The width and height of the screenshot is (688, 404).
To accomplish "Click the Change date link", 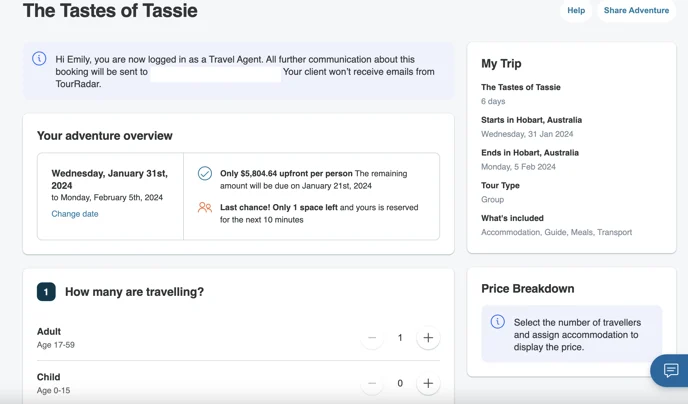I will [x=75, y=214].
